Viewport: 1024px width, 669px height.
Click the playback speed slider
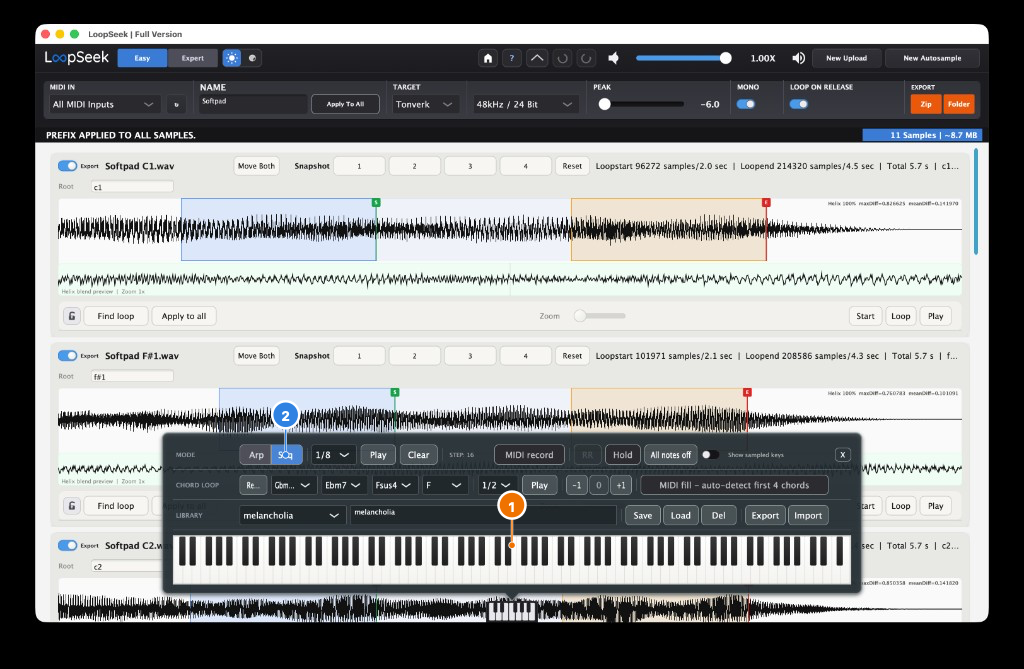683,58
